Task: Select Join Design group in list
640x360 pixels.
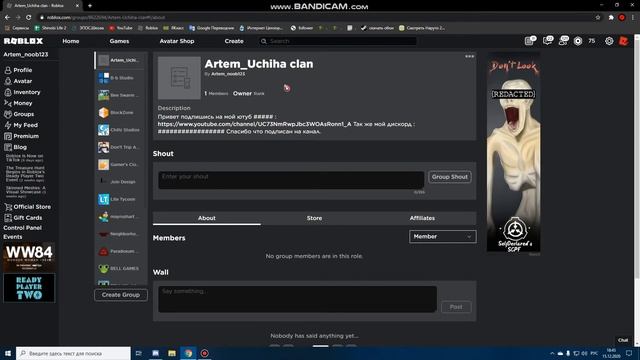Action: (121, 182)
